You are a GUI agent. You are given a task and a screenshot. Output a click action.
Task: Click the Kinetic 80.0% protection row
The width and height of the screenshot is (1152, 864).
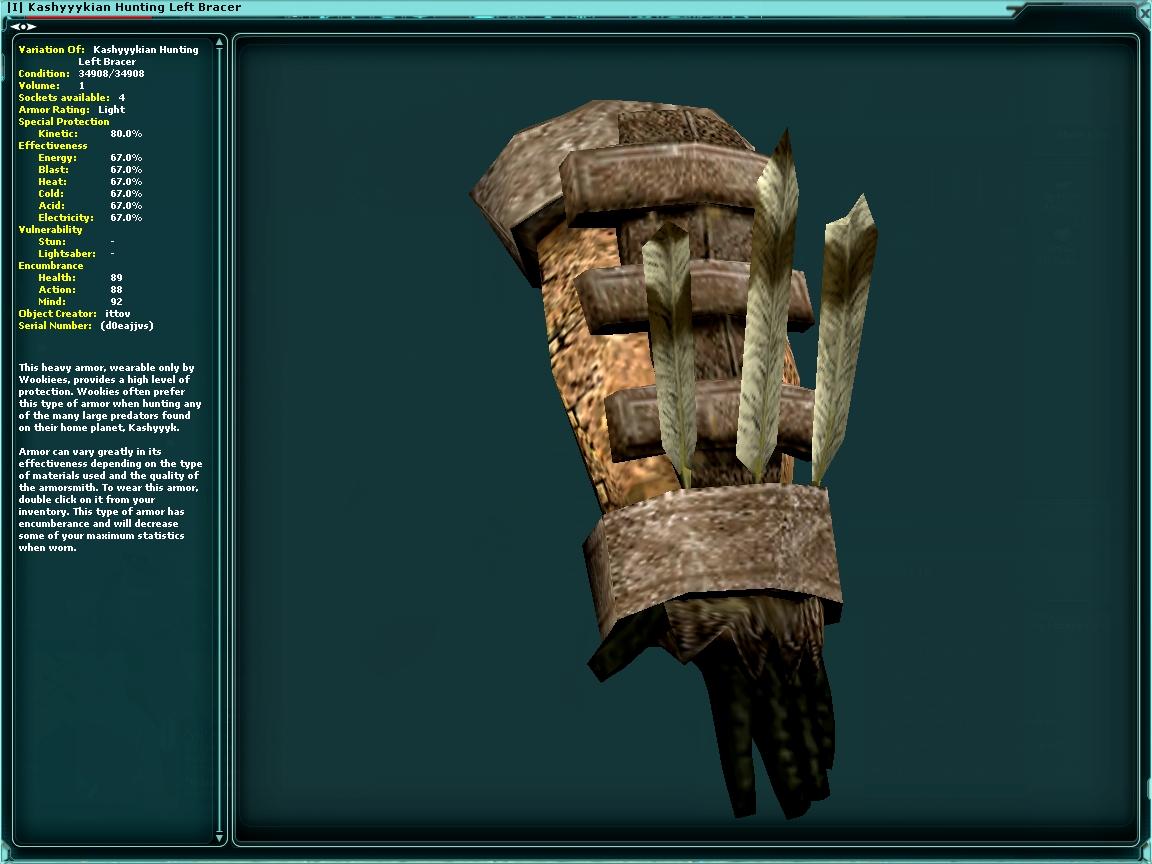90,134
